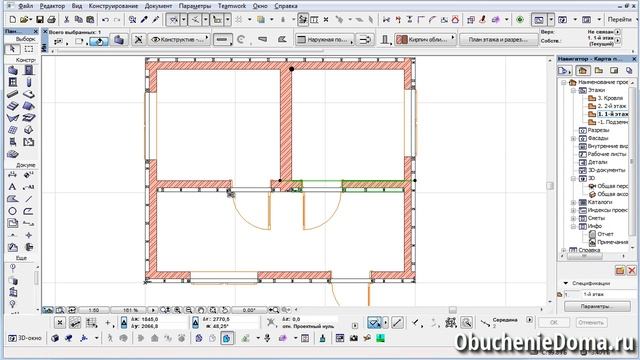
Task: Select the Wall tool in toolbox
Action: point(13,70)
